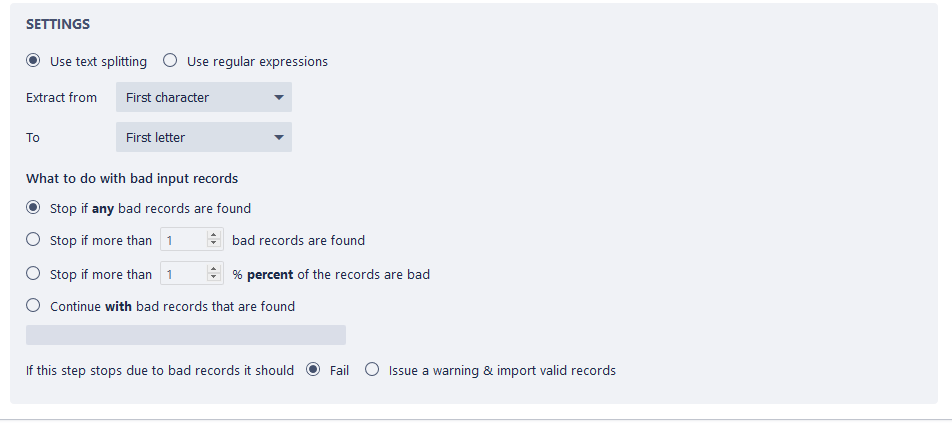Open the To dropdown showing First letter
This screenshot has width=952, height=426.
[203, 137]
